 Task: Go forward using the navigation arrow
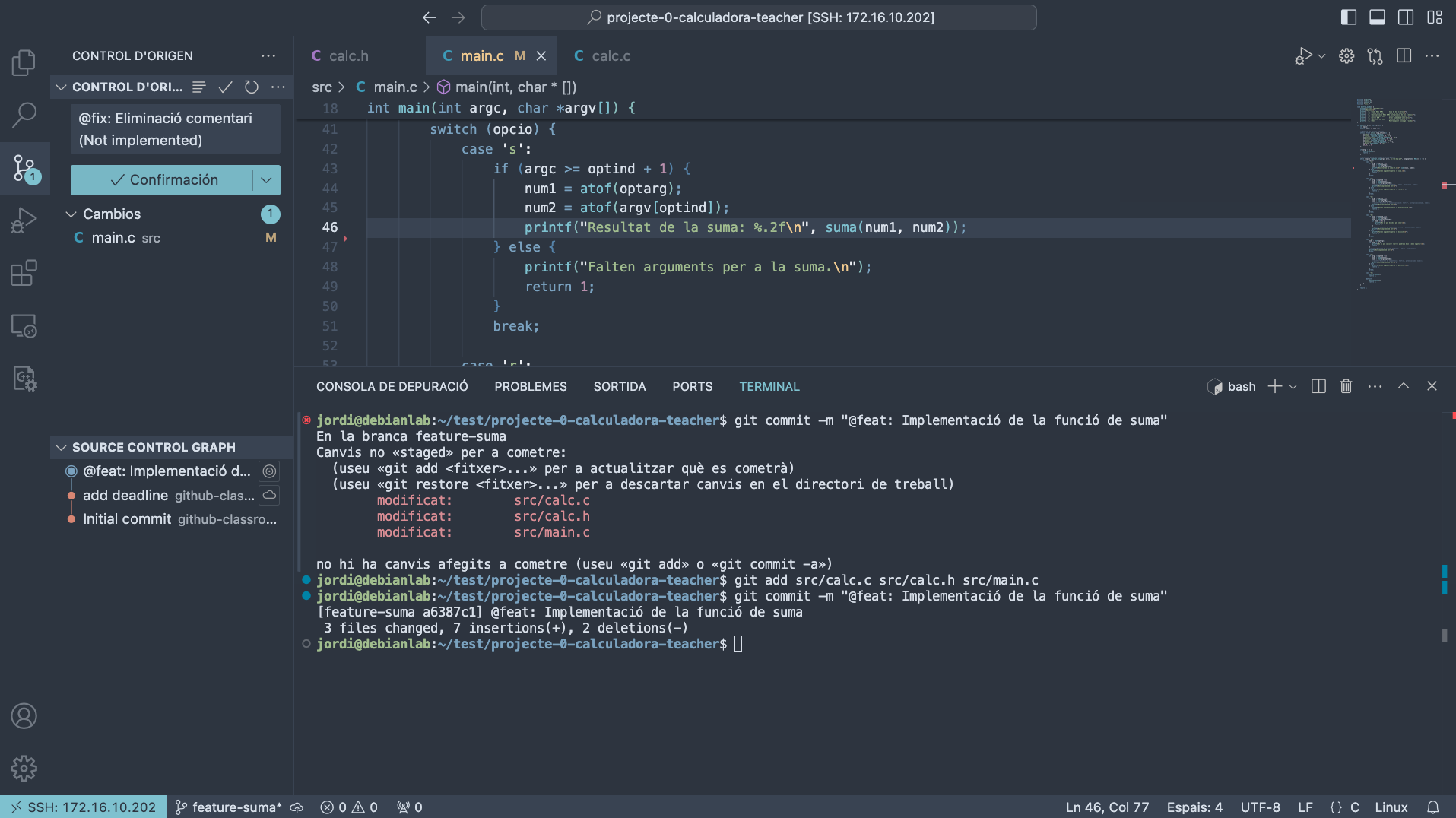pyautogui.click(x=458, y=17)
